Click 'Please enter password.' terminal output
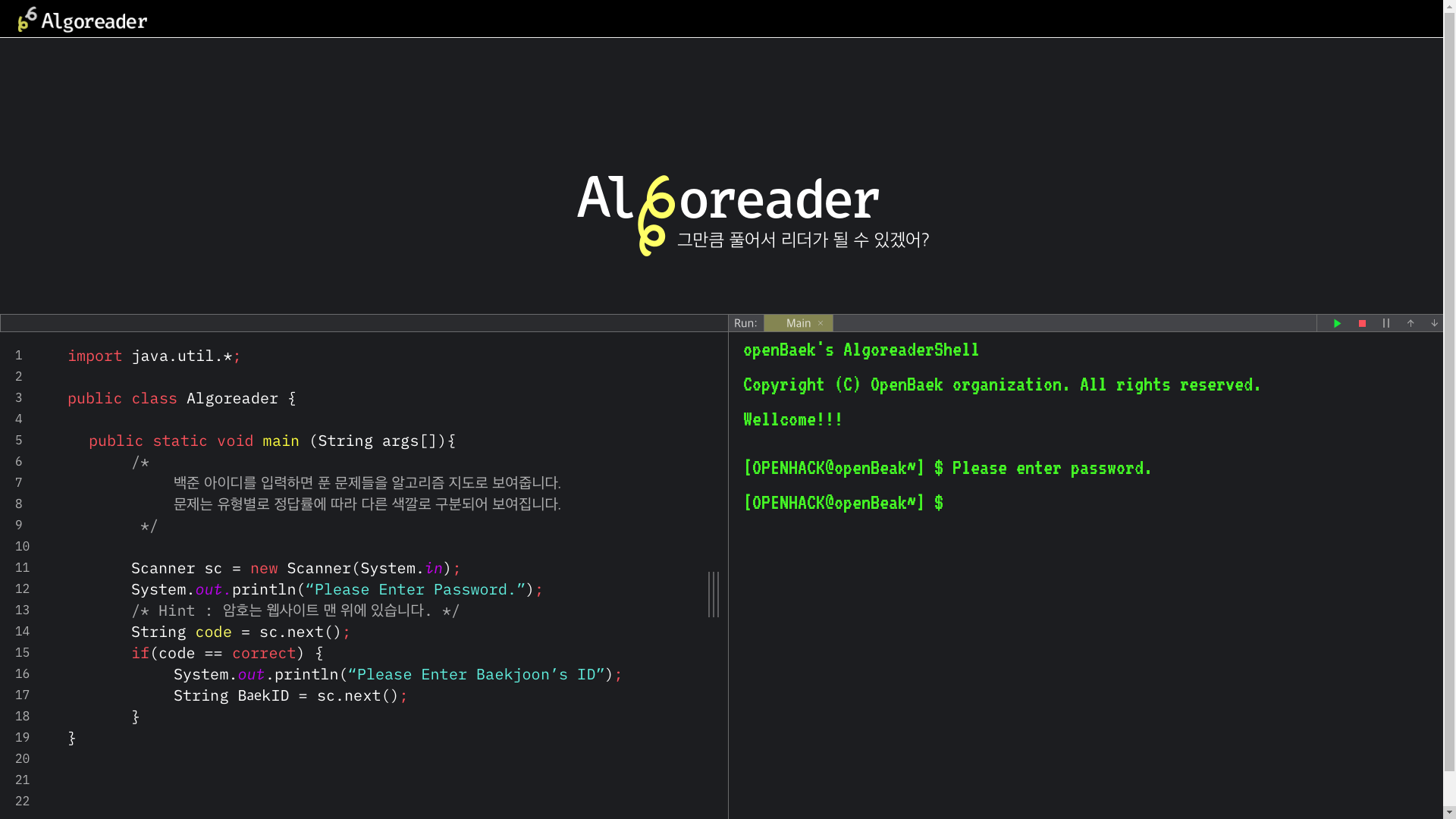Screen dimensions: 1456x819 [1051, 468]
